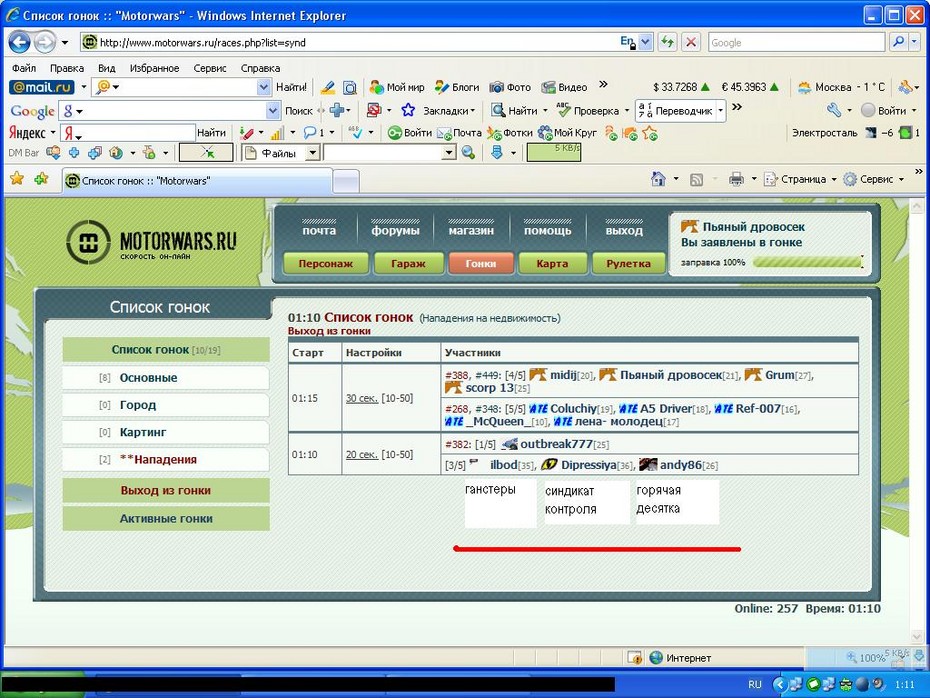Open the Сервис menu in menu bar
The width and height of the screenshot is (930, 698).
(210, 68)
